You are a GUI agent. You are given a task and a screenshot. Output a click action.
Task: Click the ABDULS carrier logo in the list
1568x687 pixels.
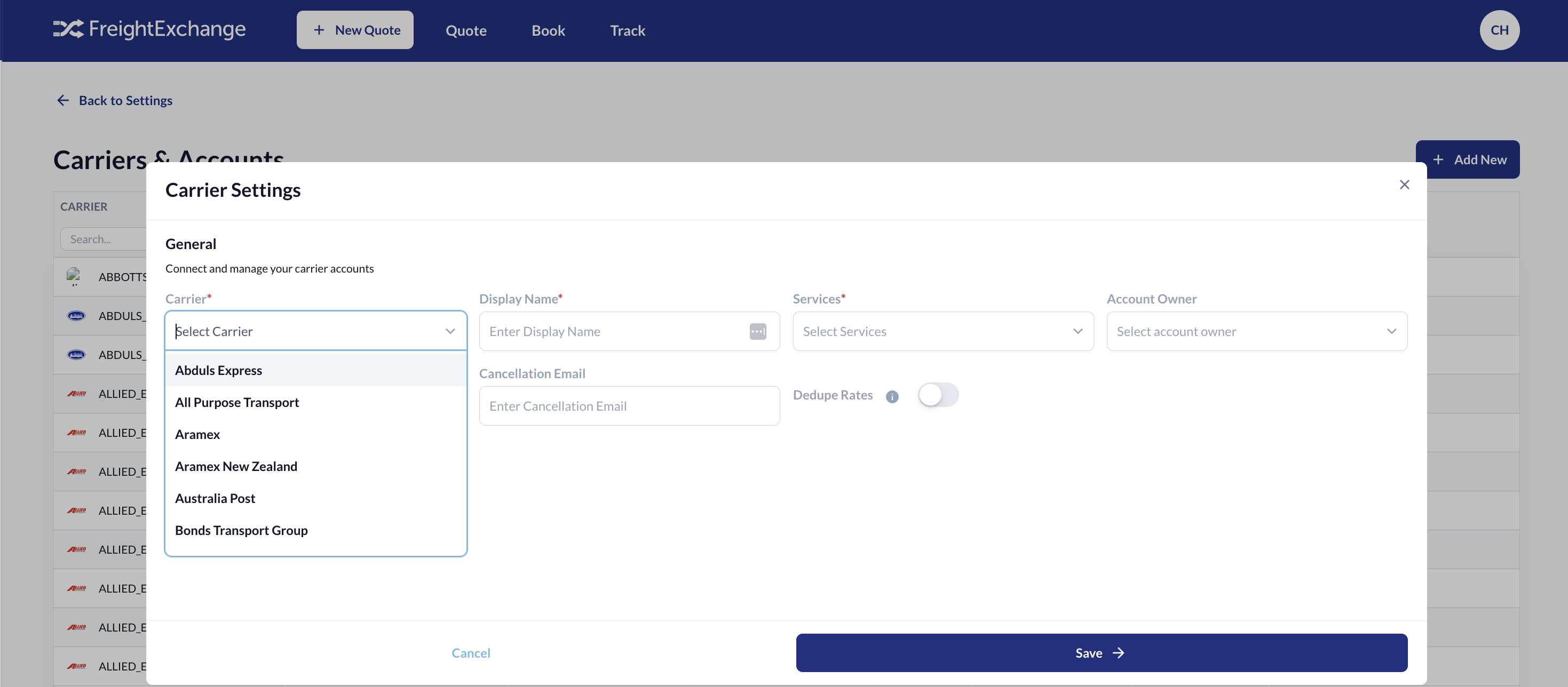[x=76, y=316]
